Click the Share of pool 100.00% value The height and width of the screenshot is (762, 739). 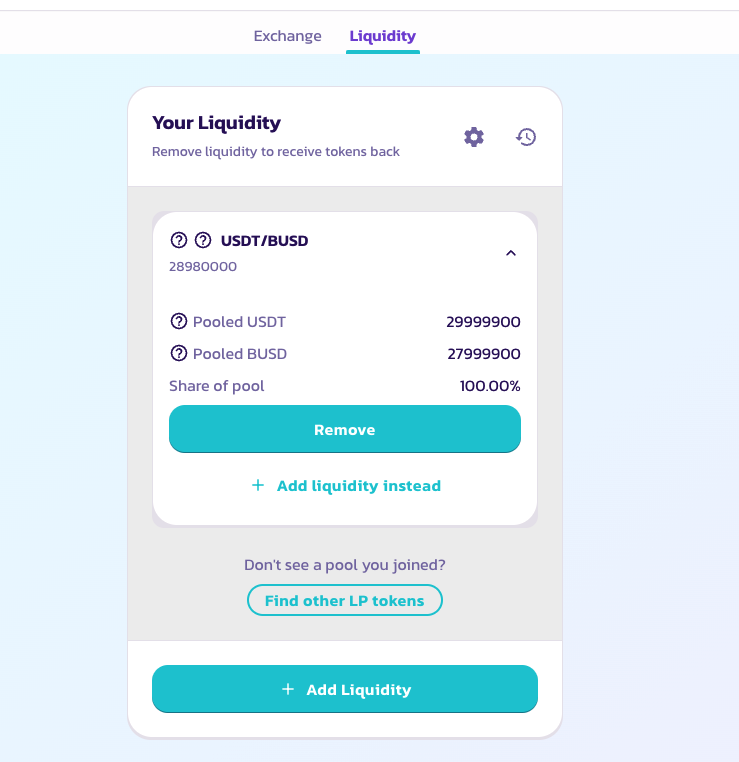(490, 386)
